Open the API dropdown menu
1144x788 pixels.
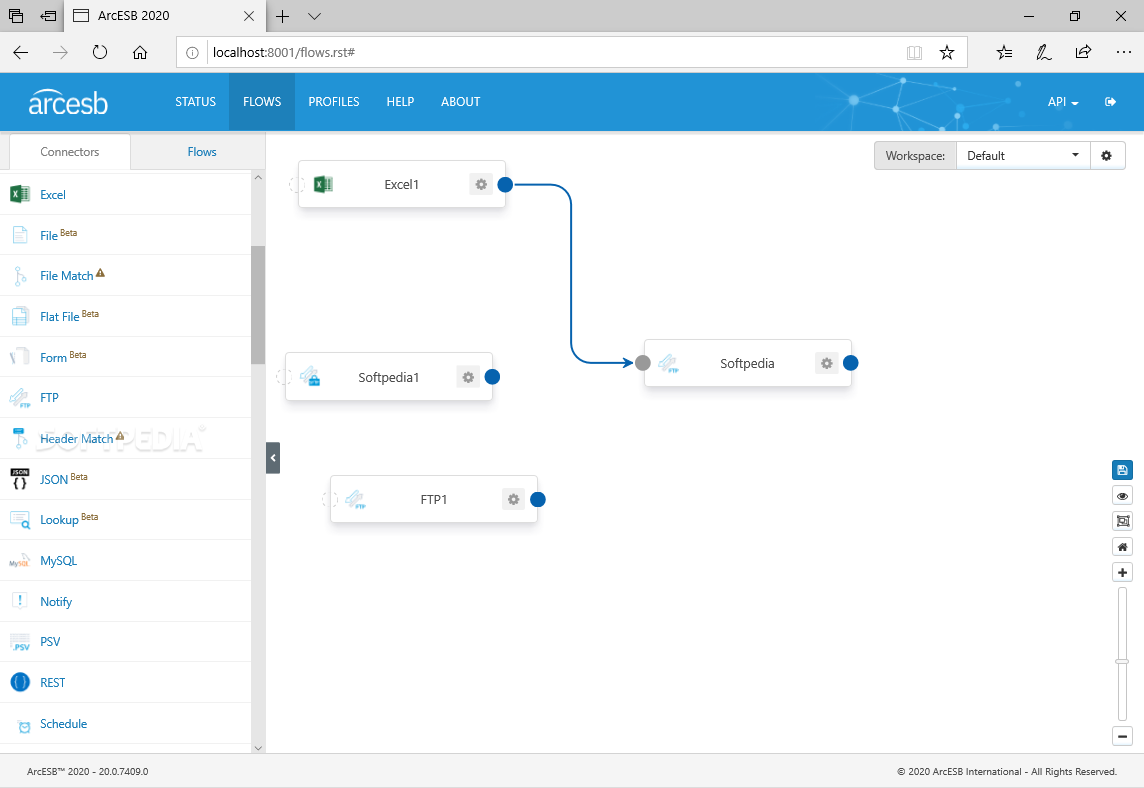(x=1062, y=102)
